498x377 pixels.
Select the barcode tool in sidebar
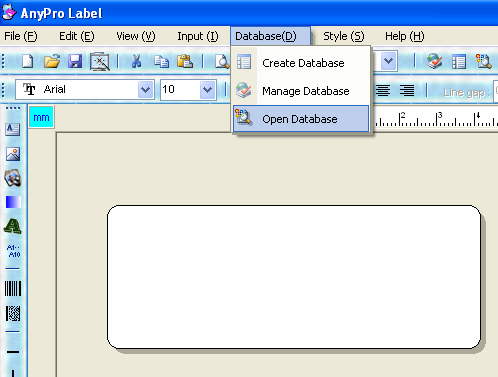coord(13,288)
